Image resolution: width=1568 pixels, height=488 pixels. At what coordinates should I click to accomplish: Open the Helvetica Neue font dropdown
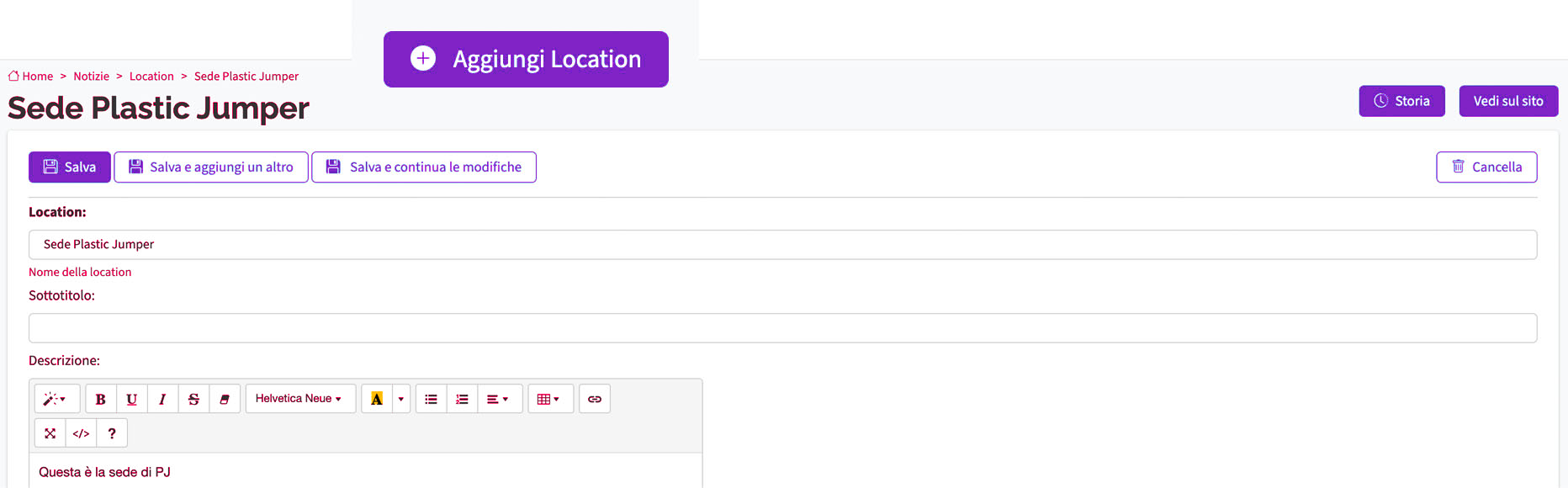(300, 399)
